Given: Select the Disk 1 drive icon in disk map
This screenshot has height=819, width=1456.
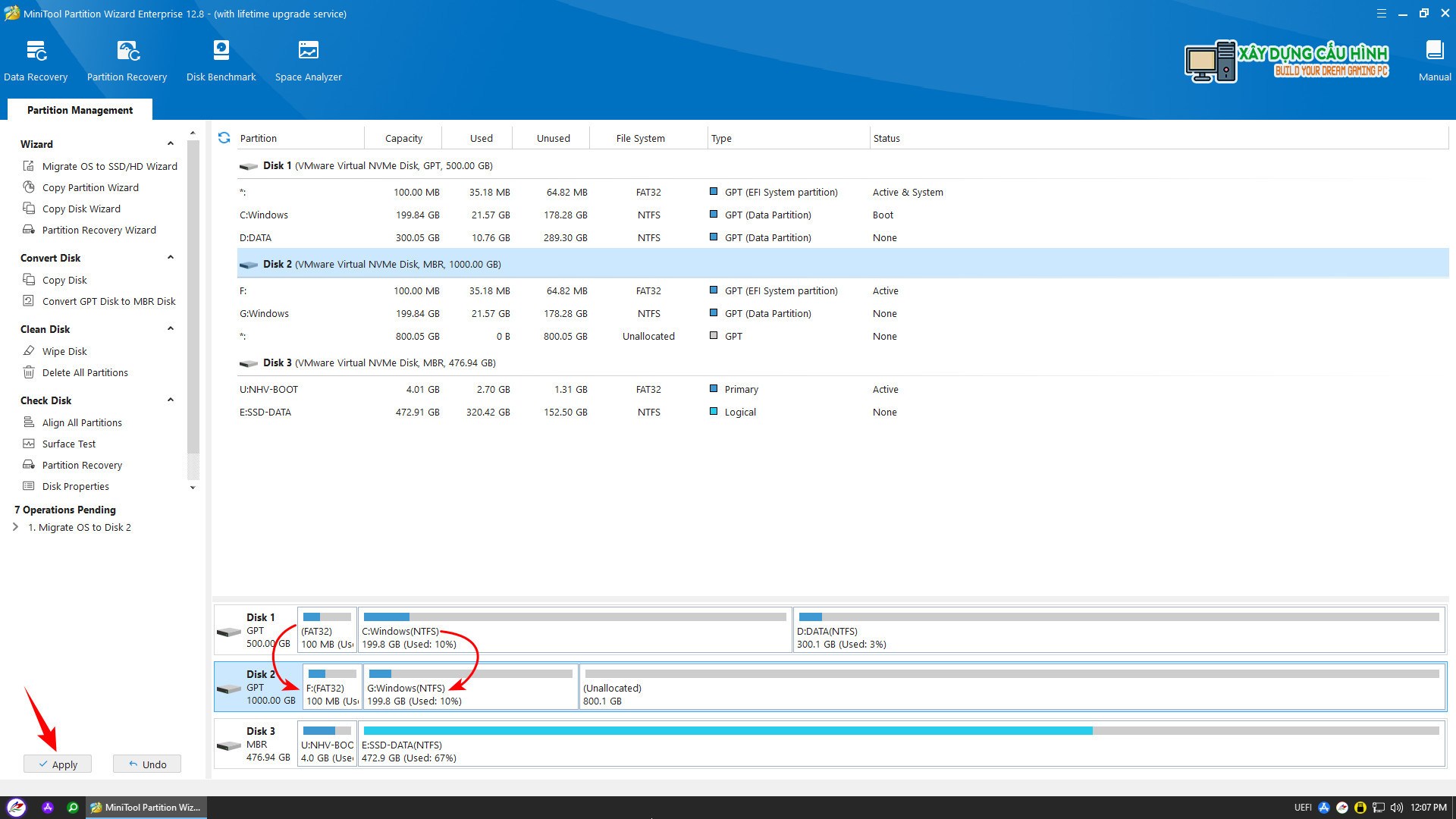Looking at the screenshot, I should [228, 632].
